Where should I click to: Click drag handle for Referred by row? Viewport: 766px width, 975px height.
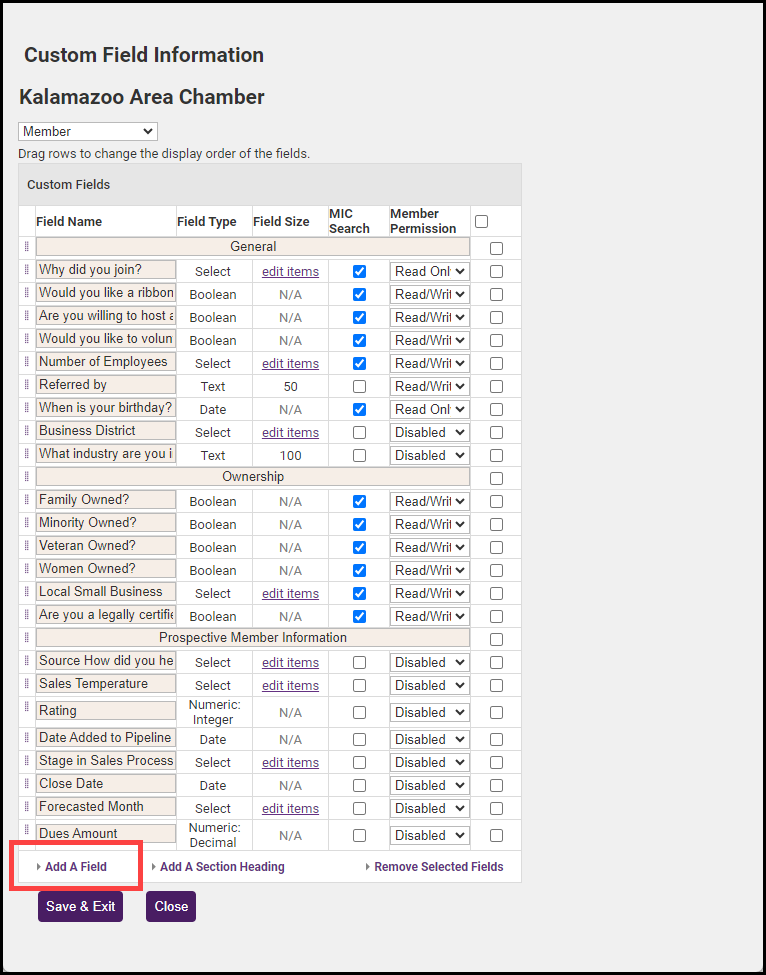27,385
